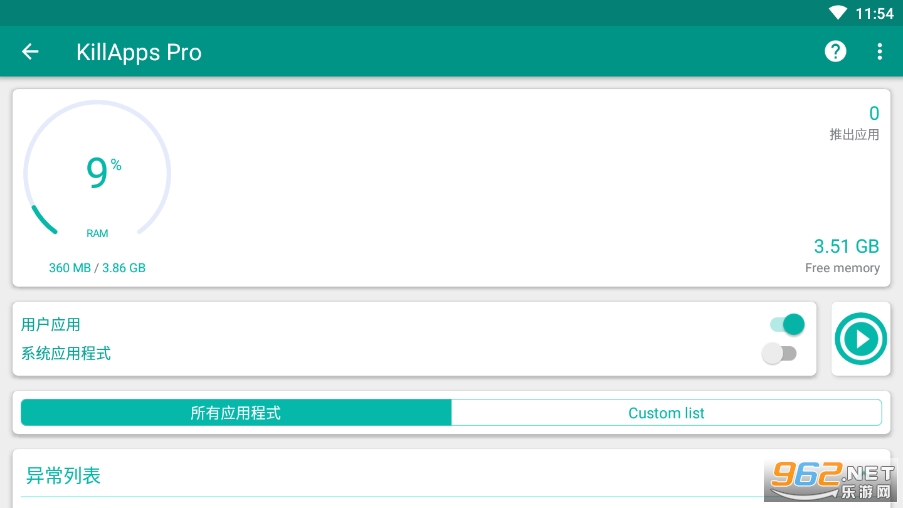903x508 pixels.
Task: Open the three-dot overflow menu
Action: coord(879,52)
